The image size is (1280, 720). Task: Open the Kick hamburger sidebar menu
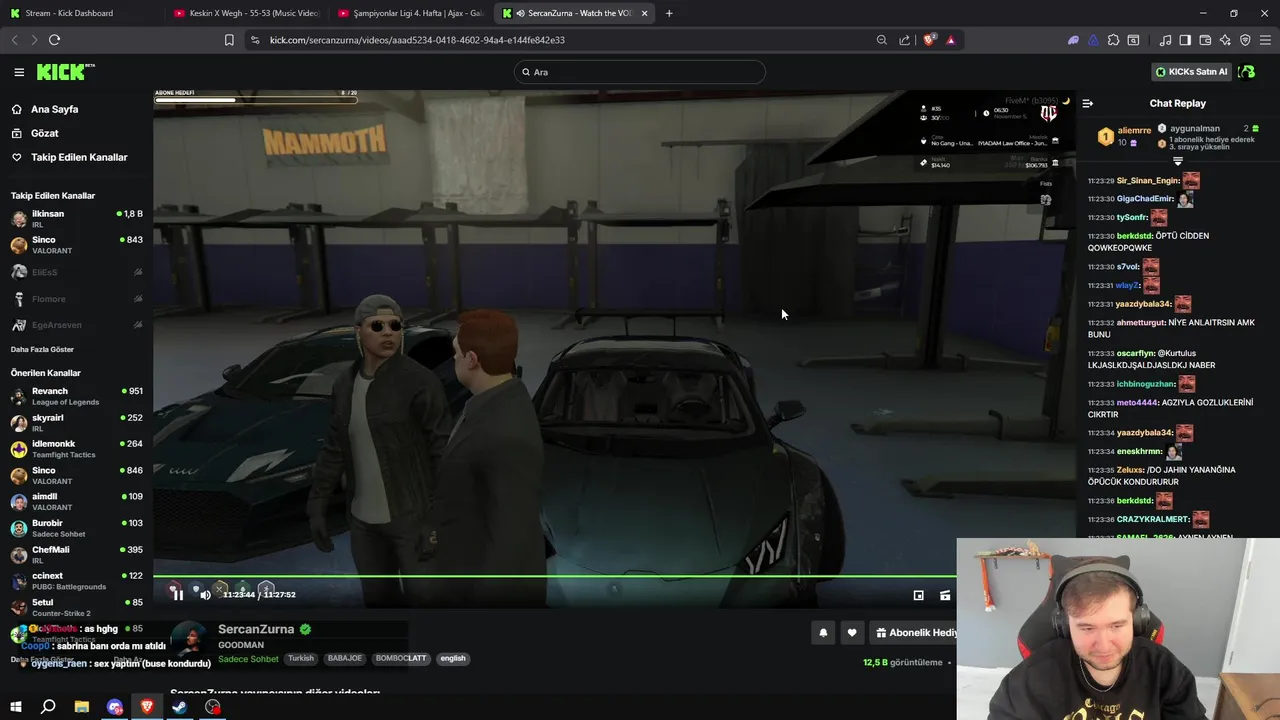tap(19, 72)
